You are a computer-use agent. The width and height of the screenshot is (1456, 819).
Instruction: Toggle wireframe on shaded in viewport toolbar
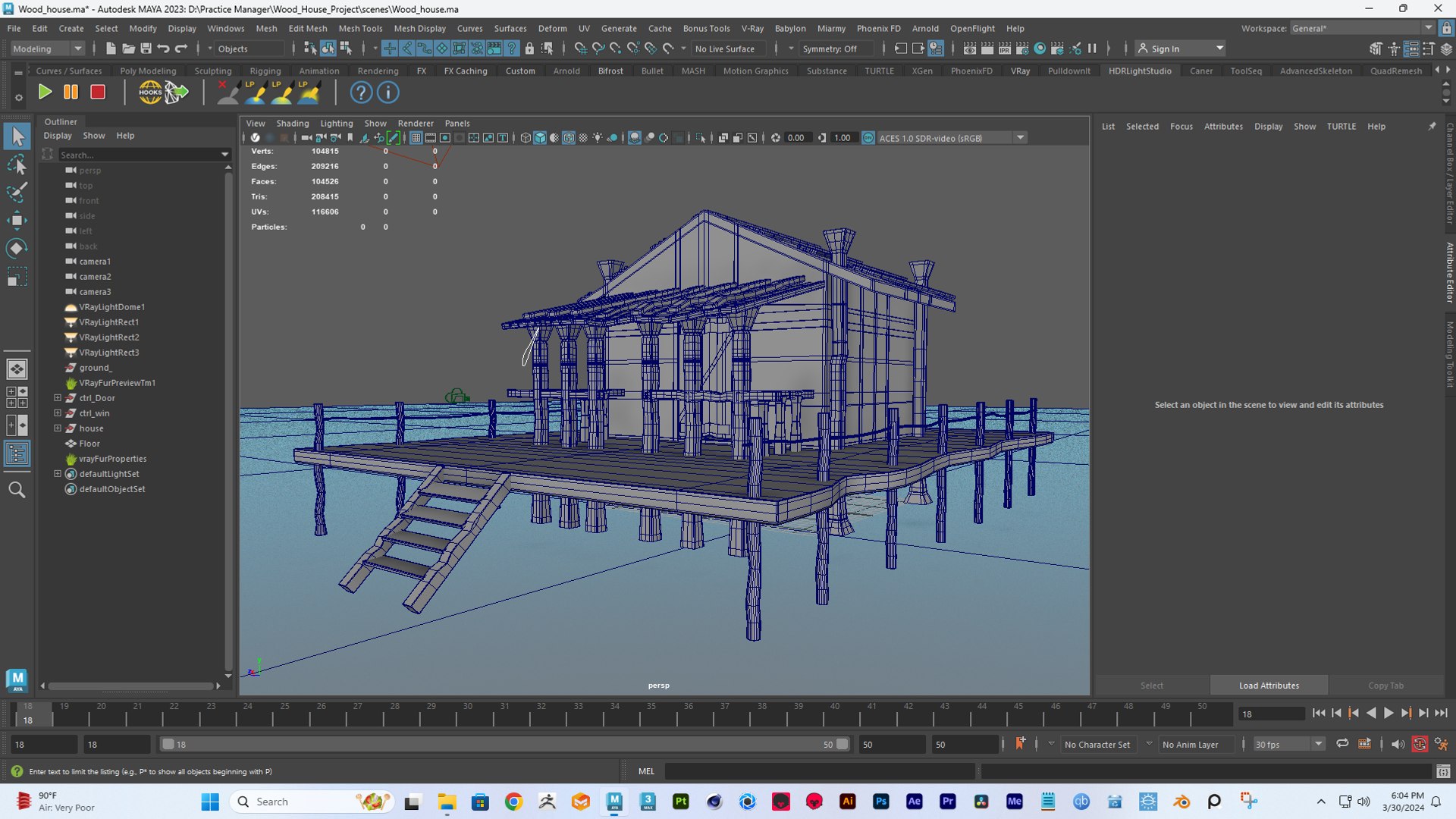pos(568,138)
